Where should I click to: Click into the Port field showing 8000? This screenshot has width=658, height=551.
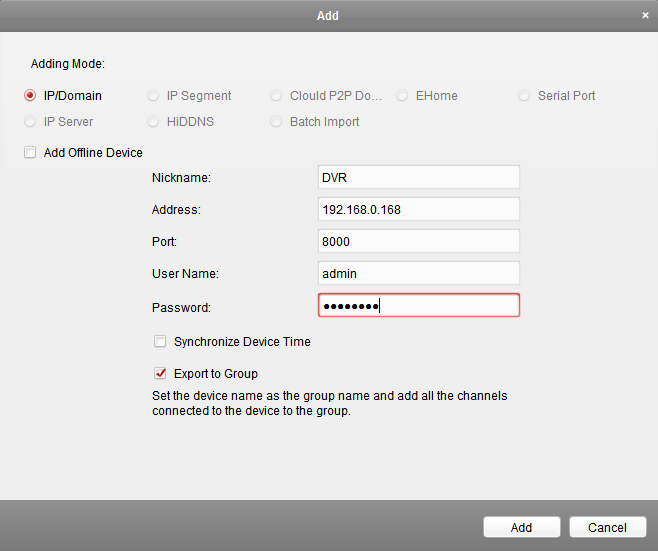pos(418,241)
